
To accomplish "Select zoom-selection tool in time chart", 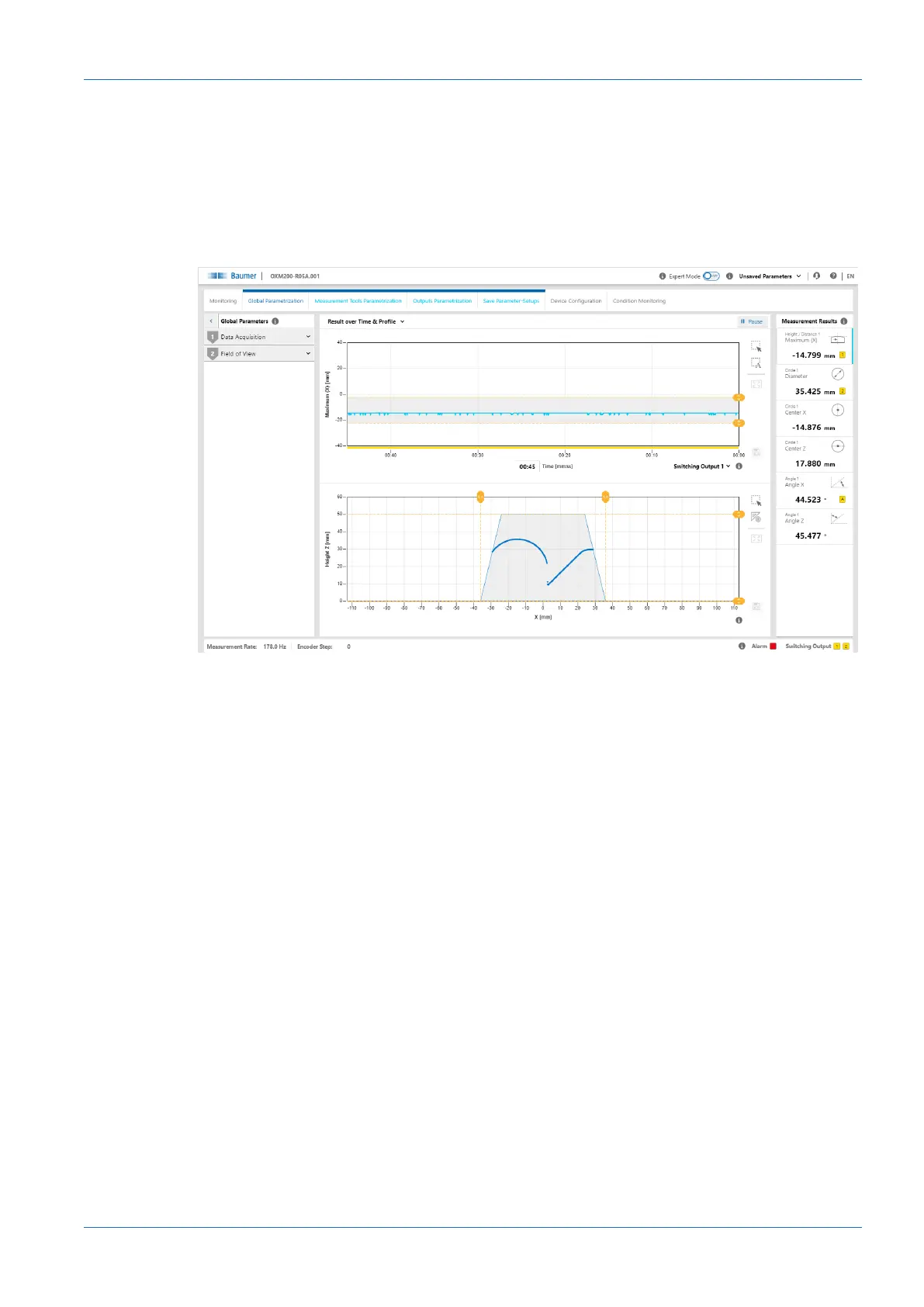I will pos(756,346).
